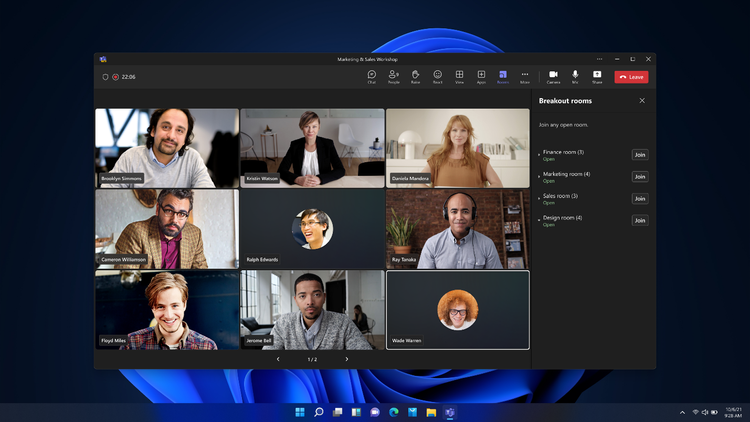Expand the Design room entry
Screen dimensions: 750x422
[x=539, y=220]
